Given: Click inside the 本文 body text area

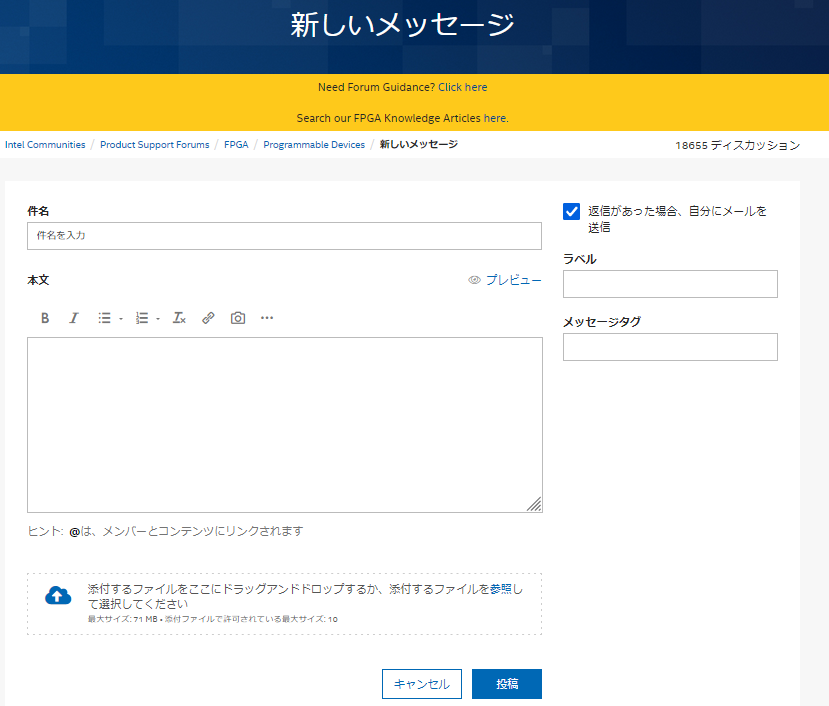Looking at the screenshot, I should pyautogui.click(x=285, y=425).
